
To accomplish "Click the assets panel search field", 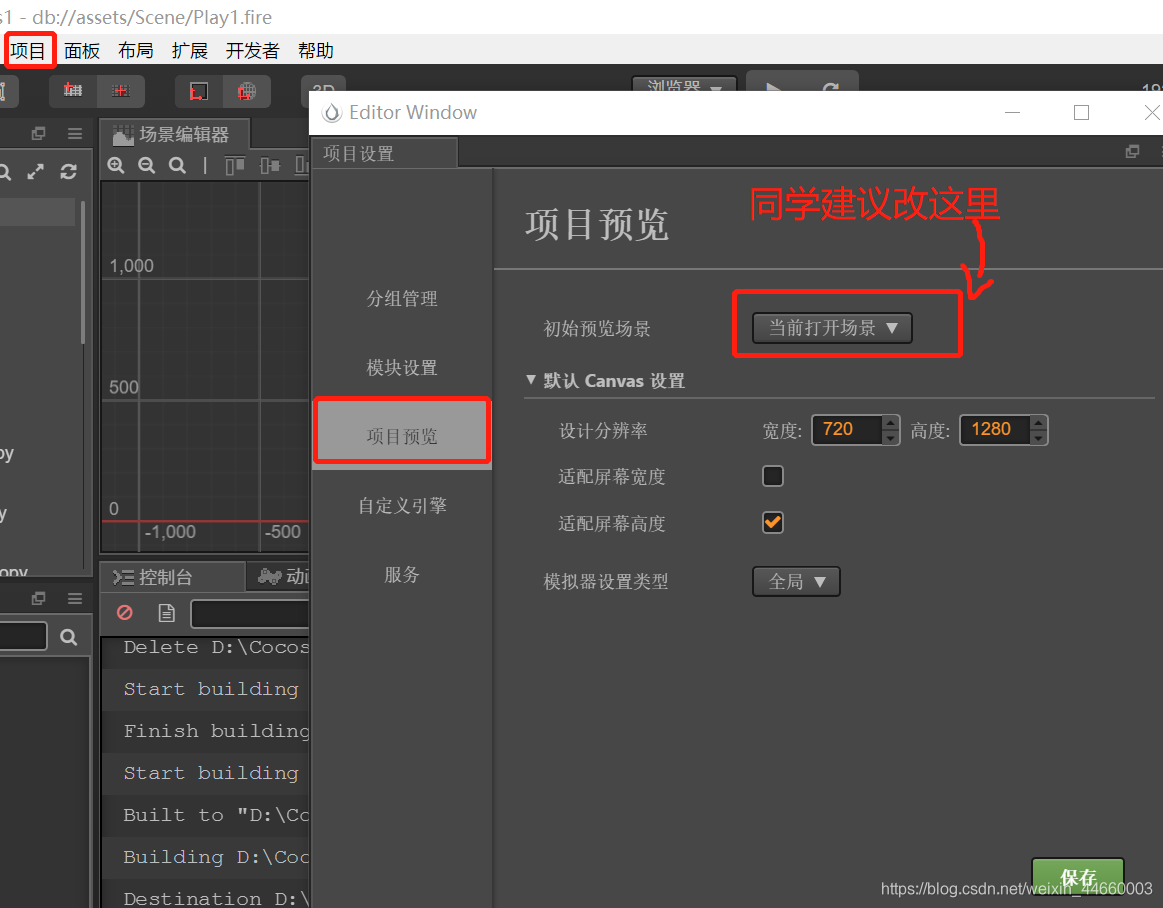I will click(x=23, y=636).
